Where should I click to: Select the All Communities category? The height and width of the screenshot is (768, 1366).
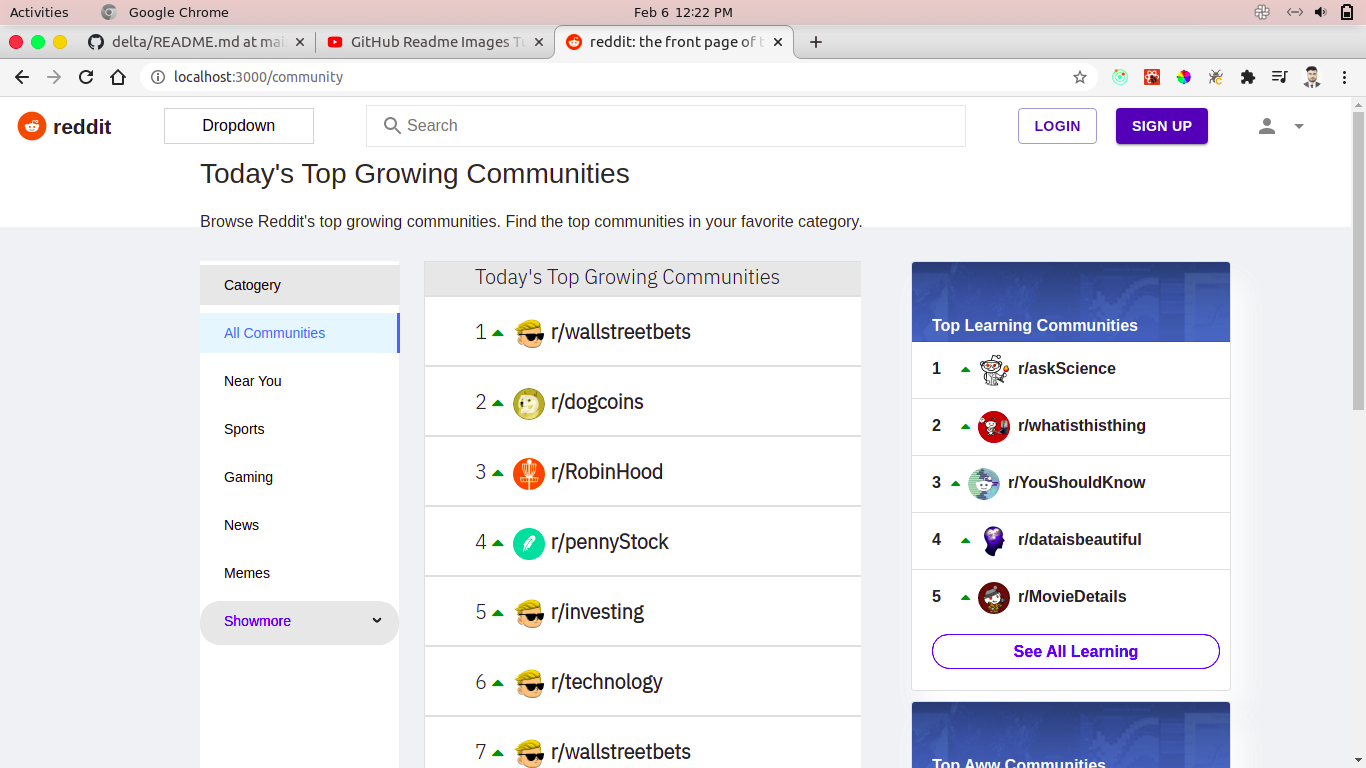click(x=299, y=333)
